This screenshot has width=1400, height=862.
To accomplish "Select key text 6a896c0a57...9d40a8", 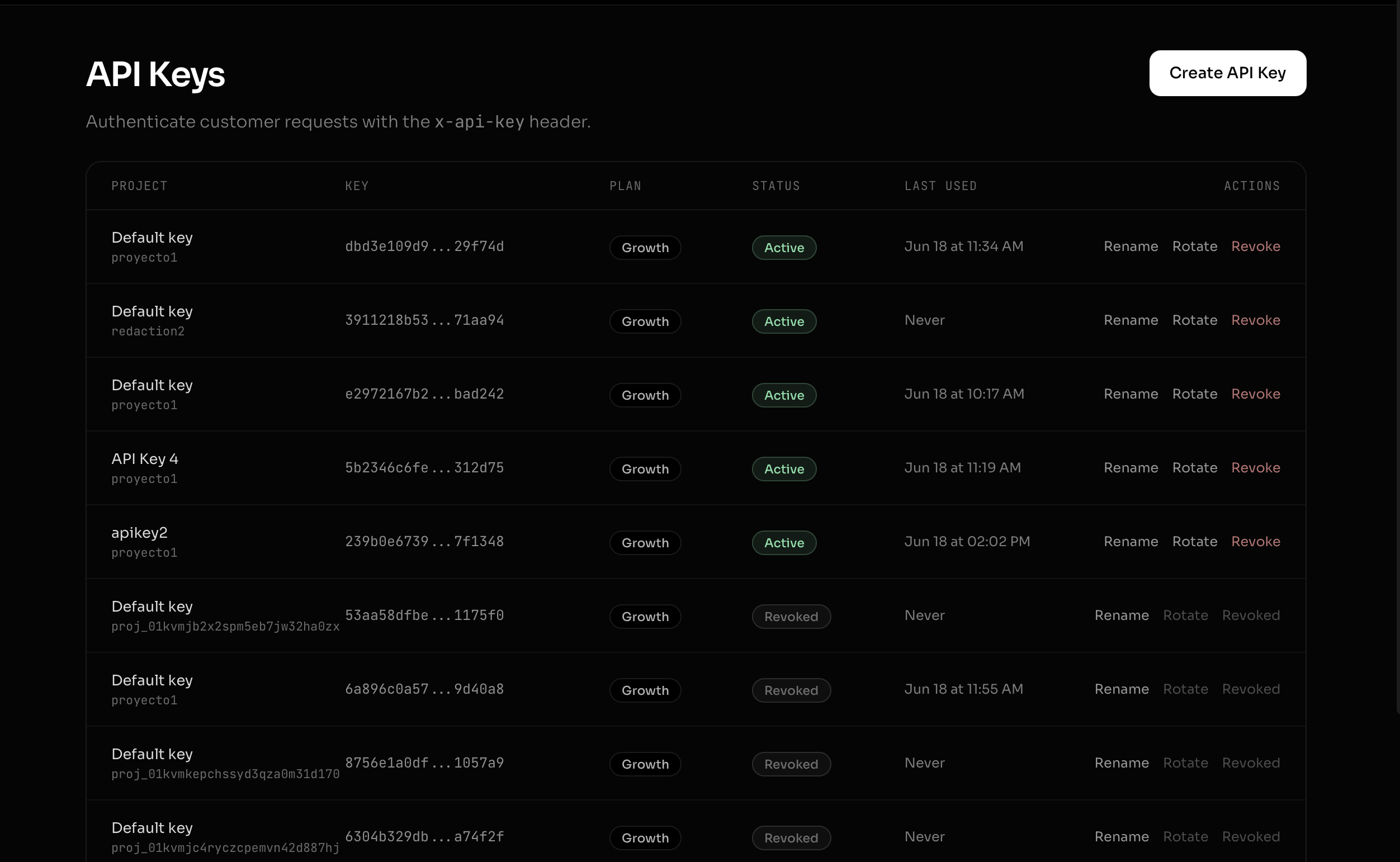I will 424,689.
